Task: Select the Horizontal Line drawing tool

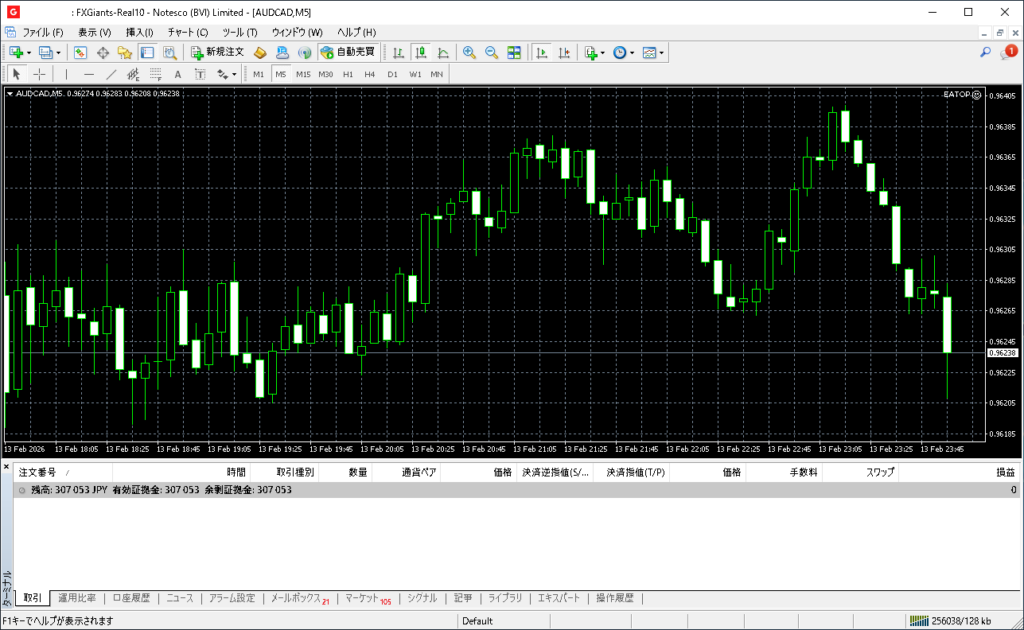Action: click(89, 74)
